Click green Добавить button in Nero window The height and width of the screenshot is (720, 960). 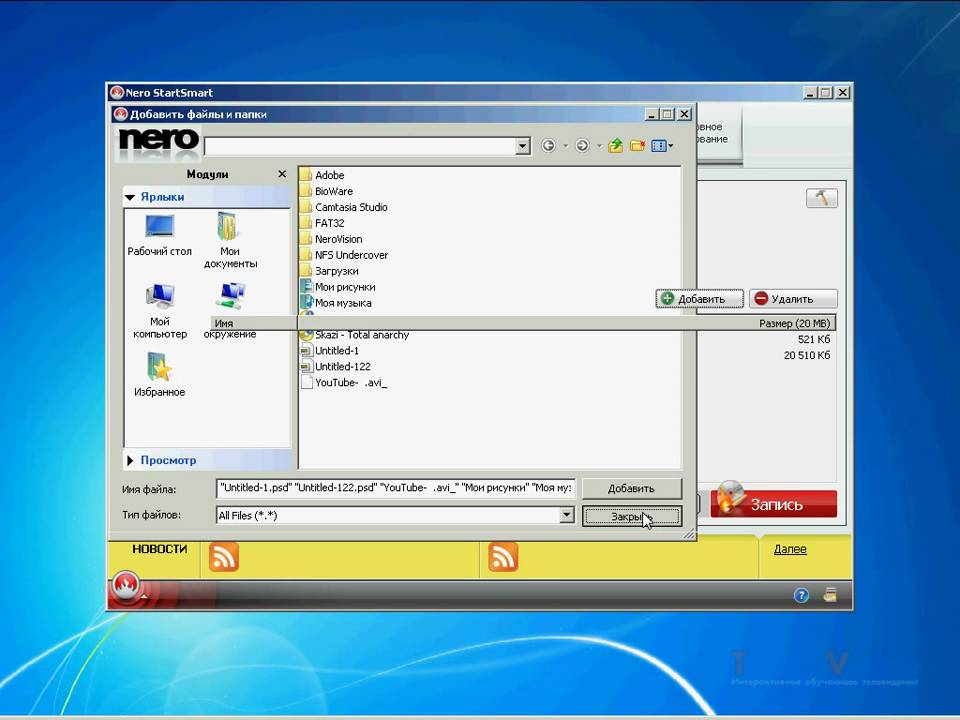pos(699,299)
